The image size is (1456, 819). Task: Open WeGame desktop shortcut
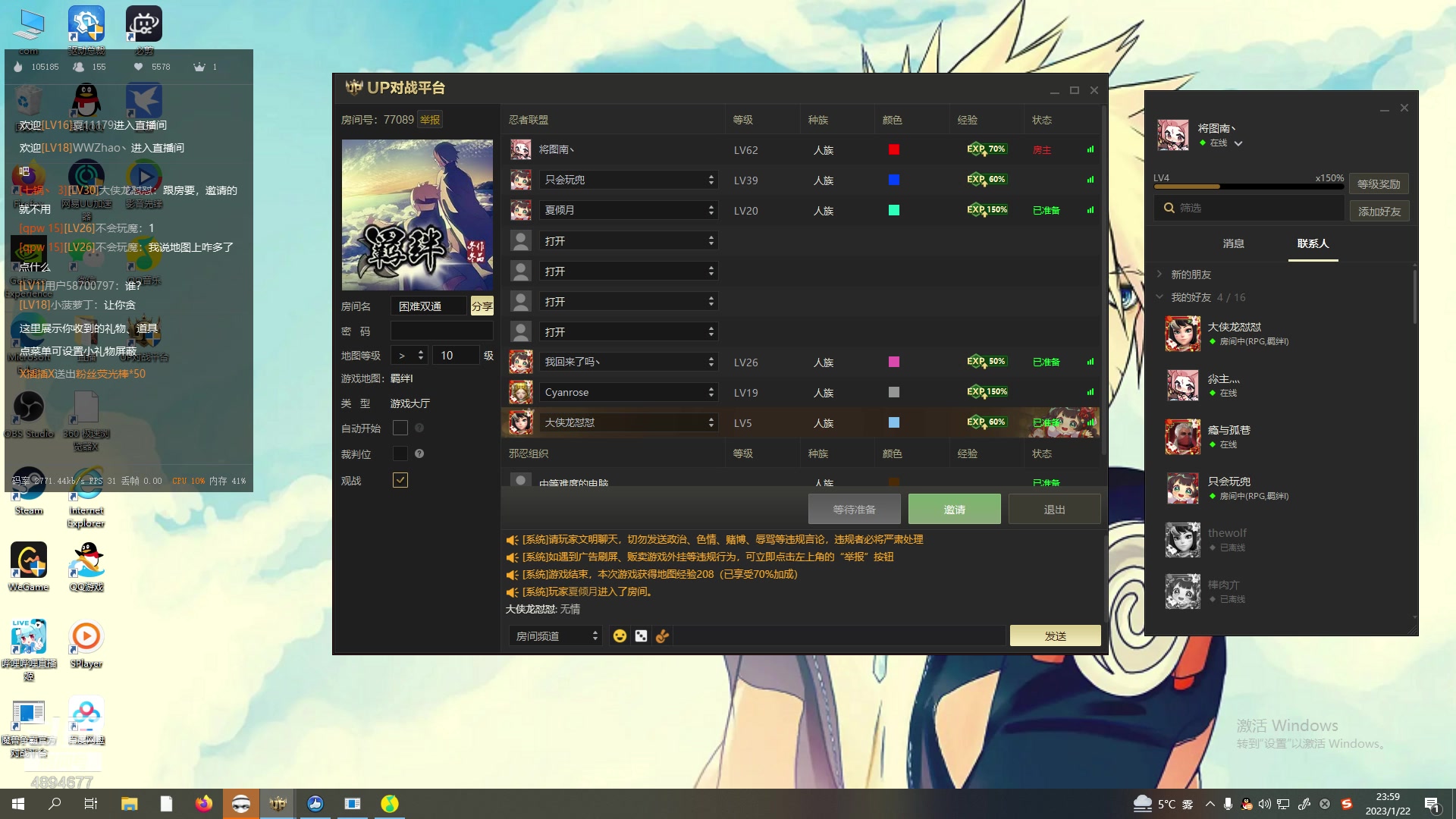[29, 566]
